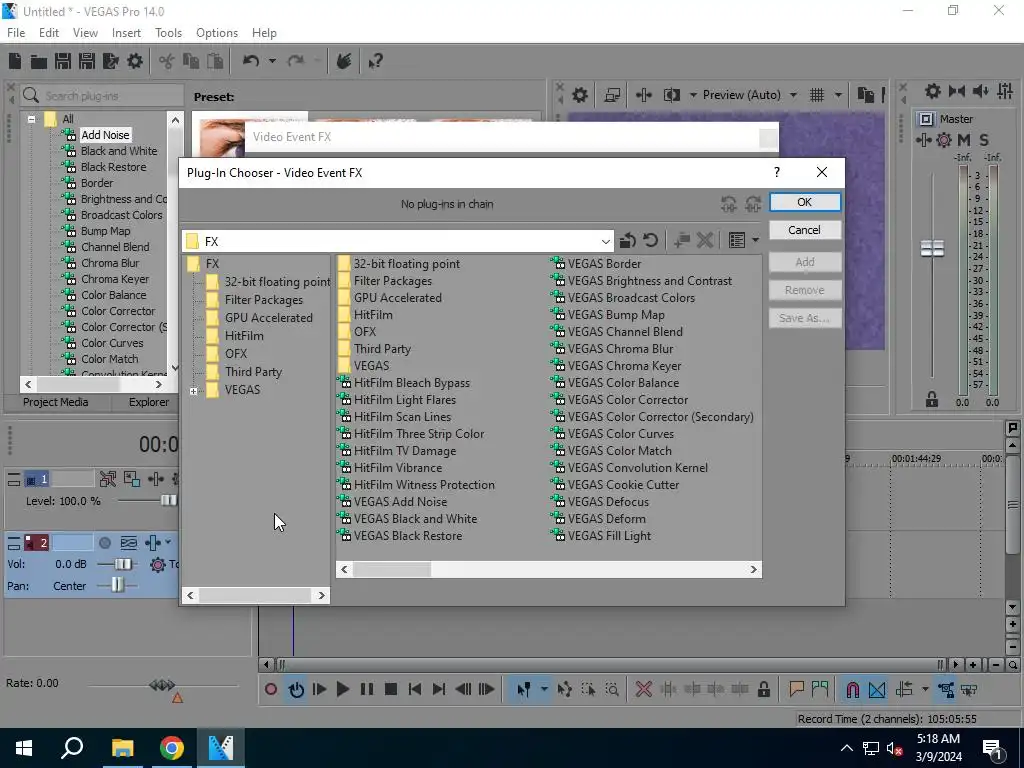1024x768 pixels.
Task: Open Project Properties gear in main toolbar
Action: point(135,61)
